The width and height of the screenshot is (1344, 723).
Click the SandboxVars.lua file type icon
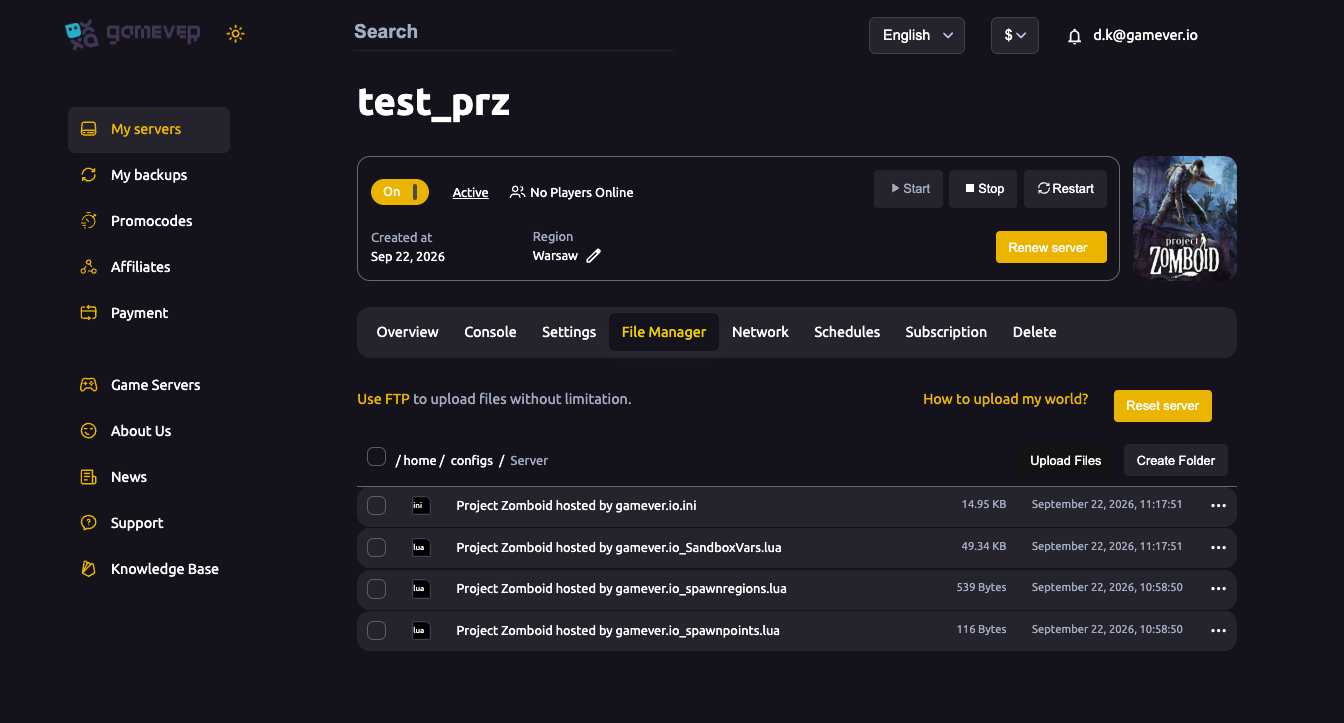421,548
